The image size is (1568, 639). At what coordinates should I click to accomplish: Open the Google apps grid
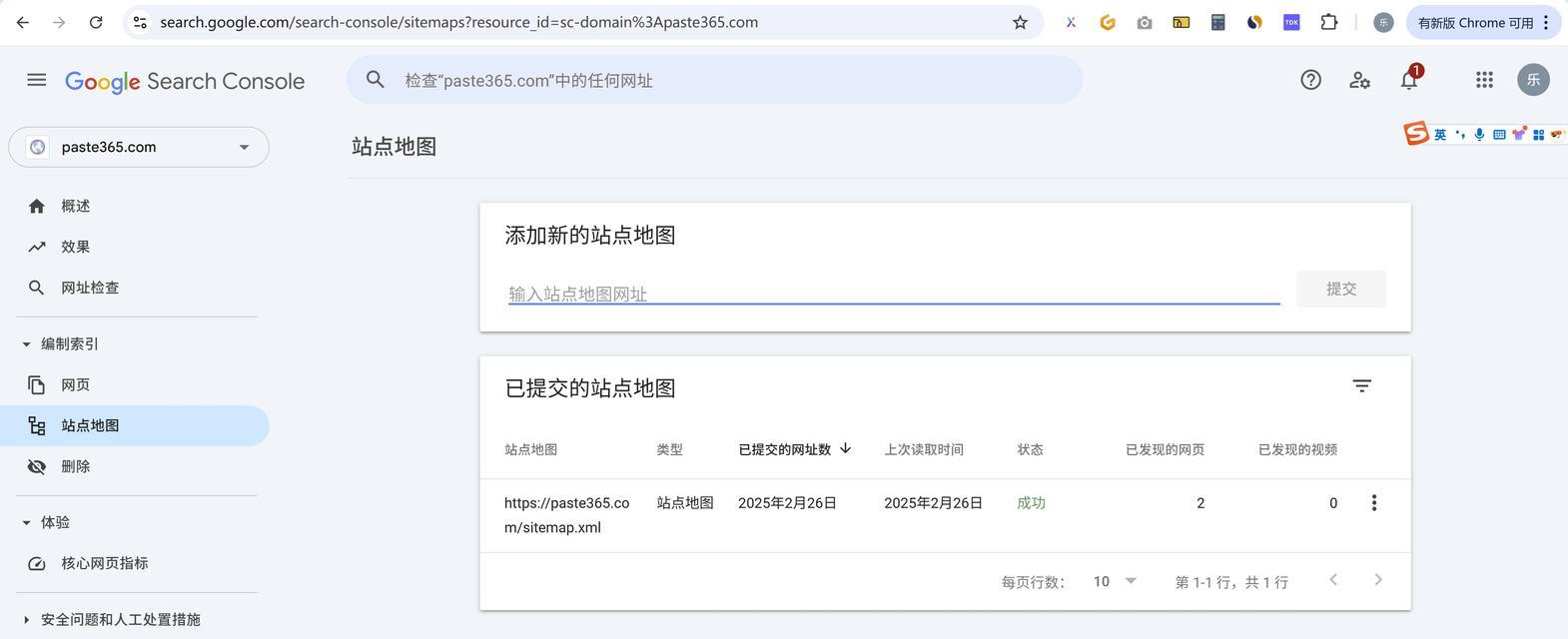pos(1484,80)
